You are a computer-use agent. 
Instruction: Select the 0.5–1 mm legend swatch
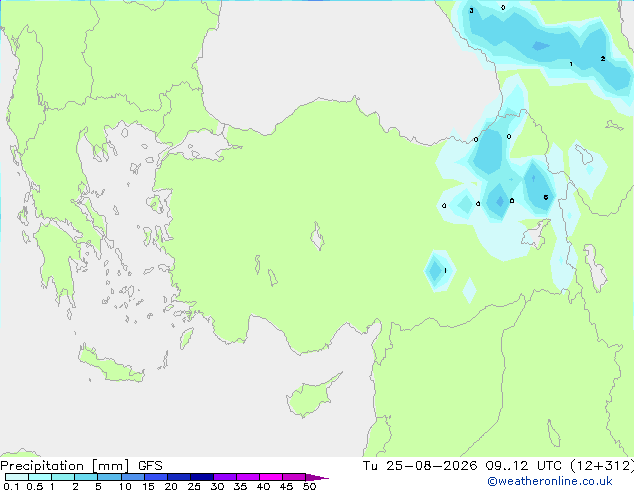pyautogui.click(x=40, y=477)
